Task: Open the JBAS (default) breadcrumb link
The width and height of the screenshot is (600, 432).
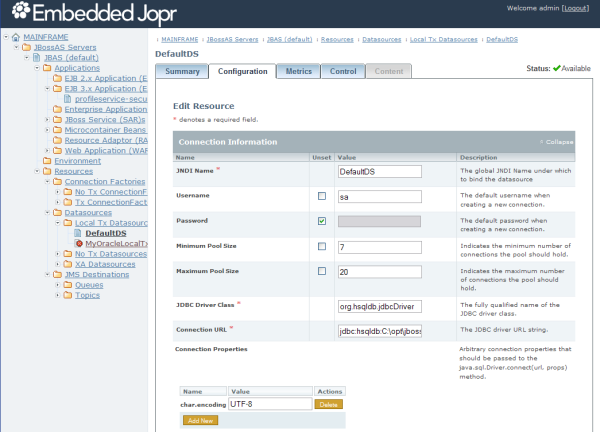Action: click(x=290, y=39)
